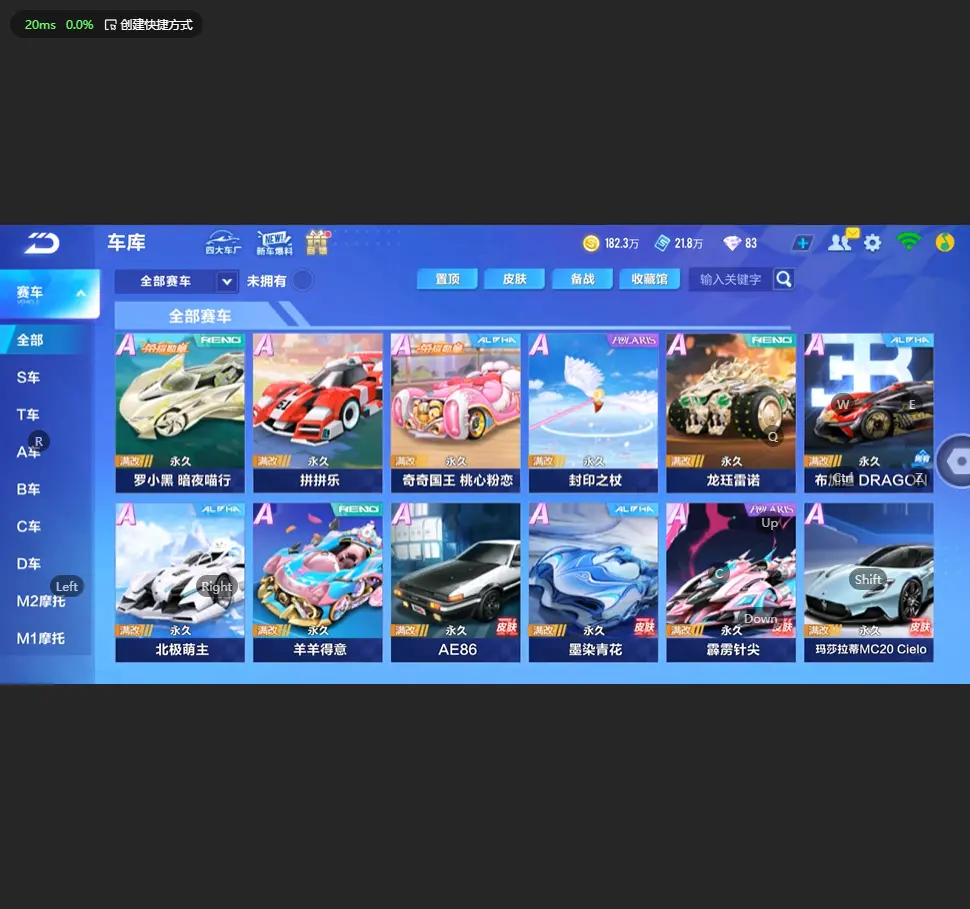
Task: Click the search magnifier icon
Action: [784, 279]
